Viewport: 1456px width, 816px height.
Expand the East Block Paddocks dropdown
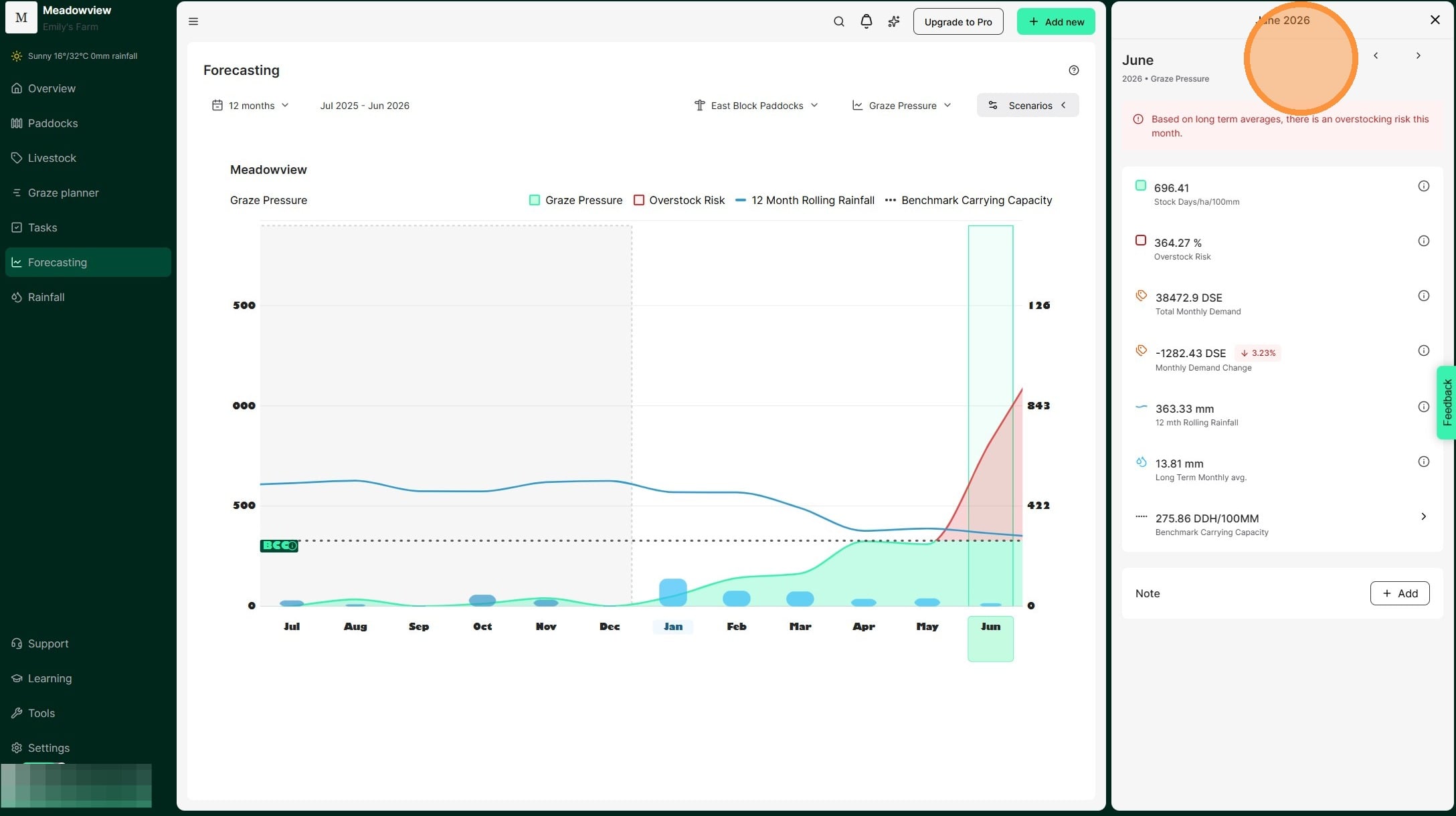[756, 106]
